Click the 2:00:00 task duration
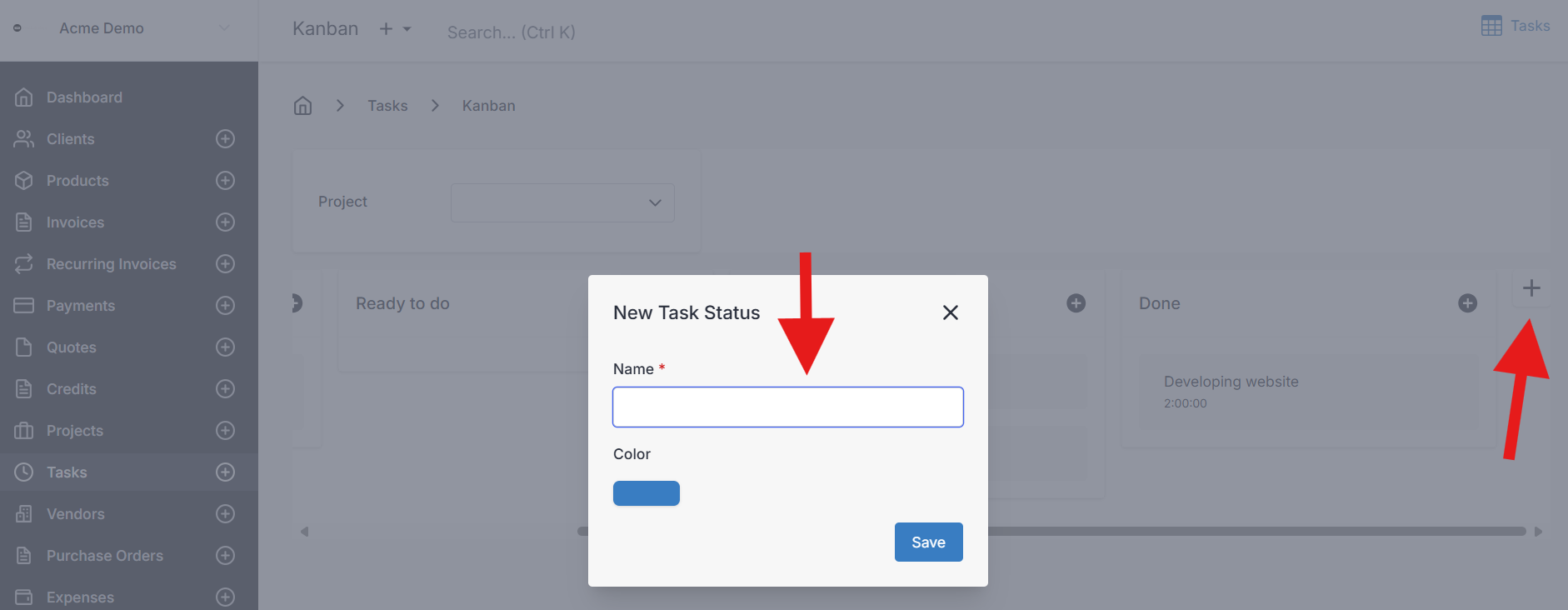Image resolution: width=1568 pixels, height=610 pixels. coord(1185,403)
